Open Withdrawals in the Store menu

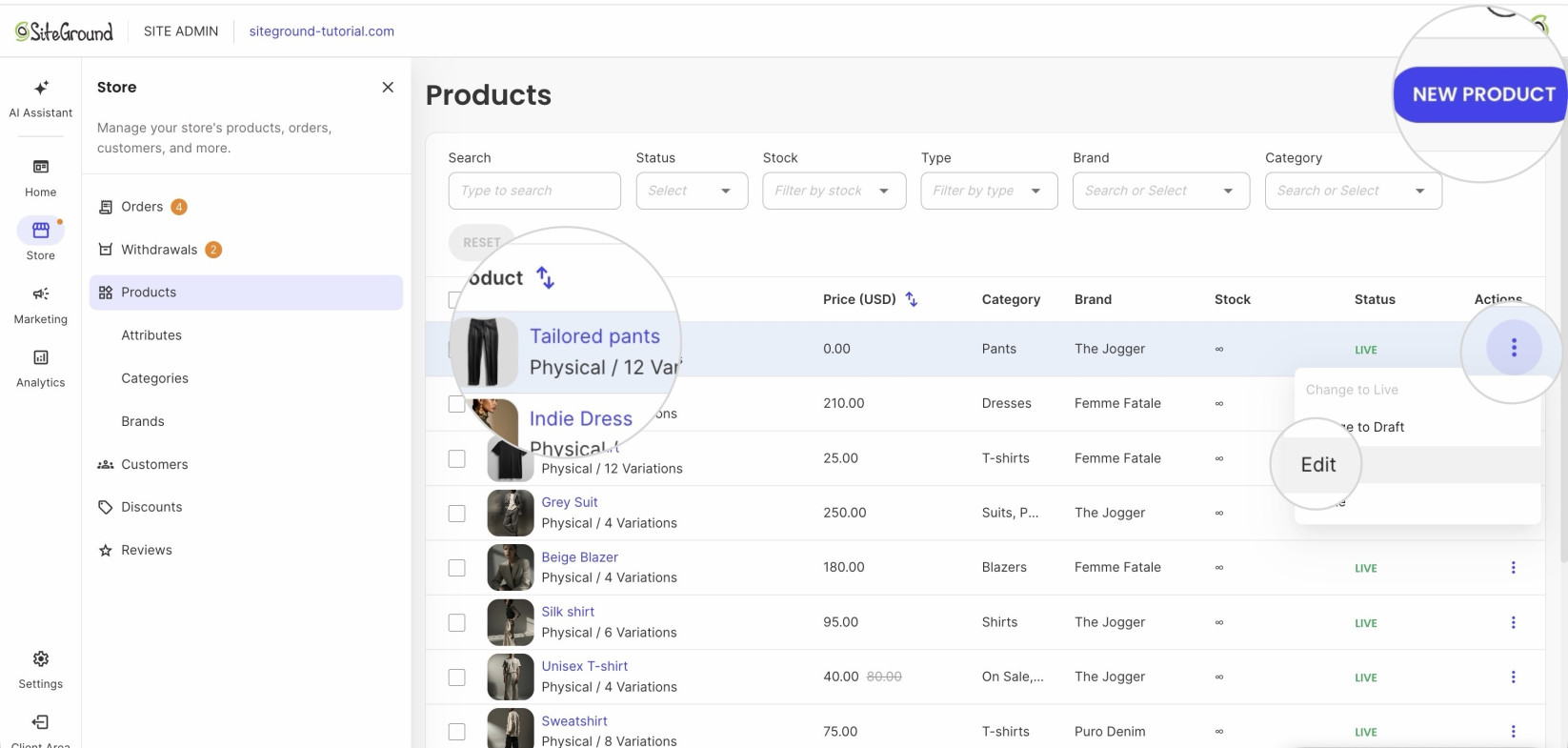(246, 250)
